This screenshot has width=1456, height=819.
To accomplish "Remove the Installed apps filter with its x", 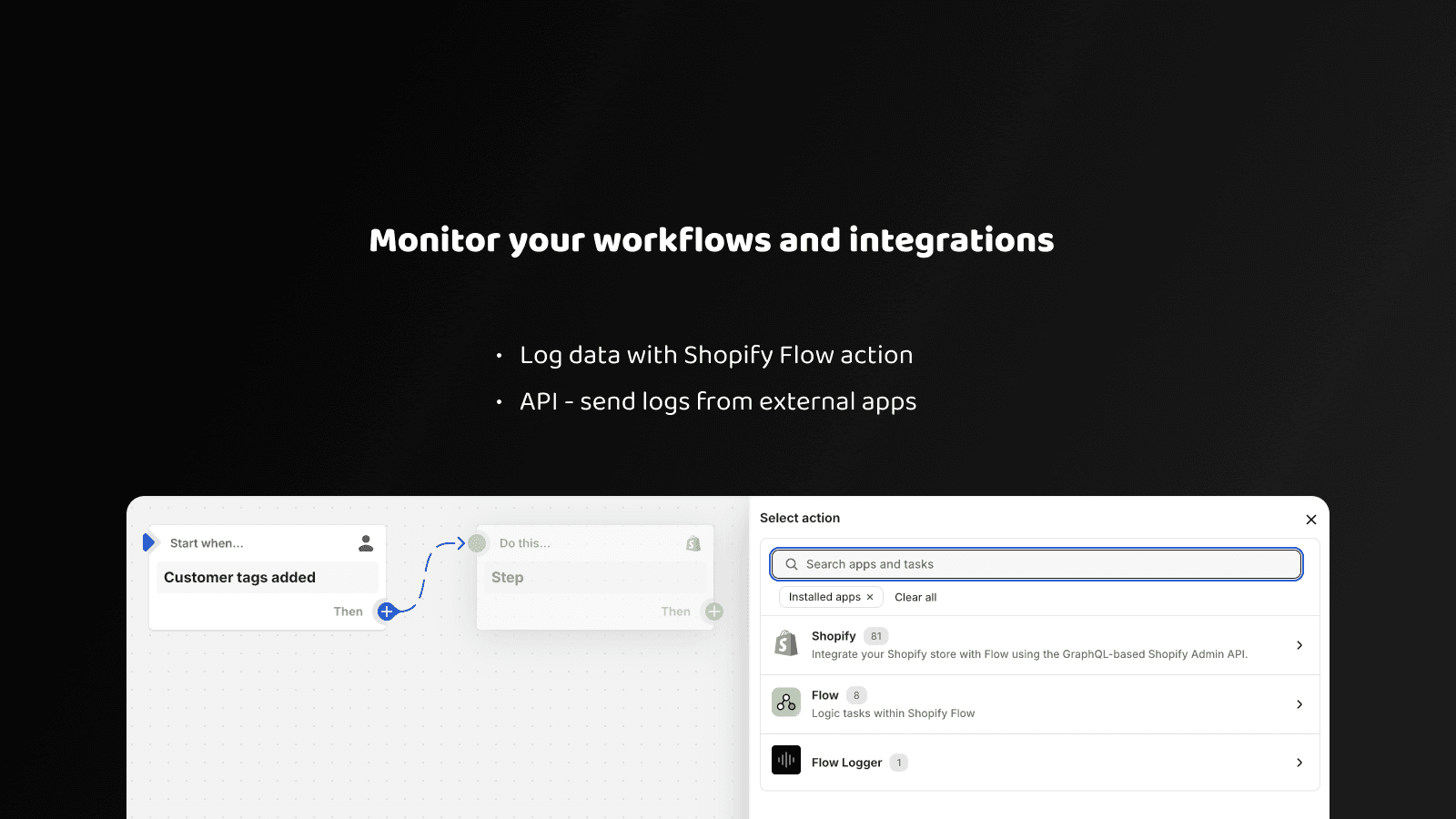I will 870,597.
